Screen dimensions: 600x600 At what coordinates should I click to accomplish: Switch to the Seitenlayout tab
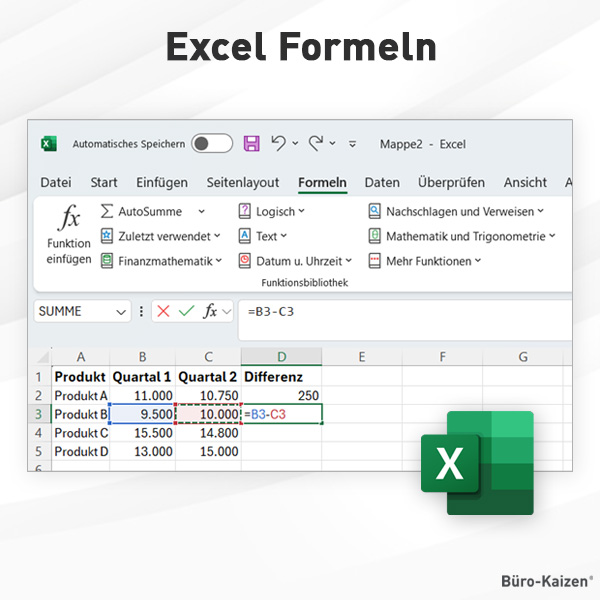tap(243, 183)
